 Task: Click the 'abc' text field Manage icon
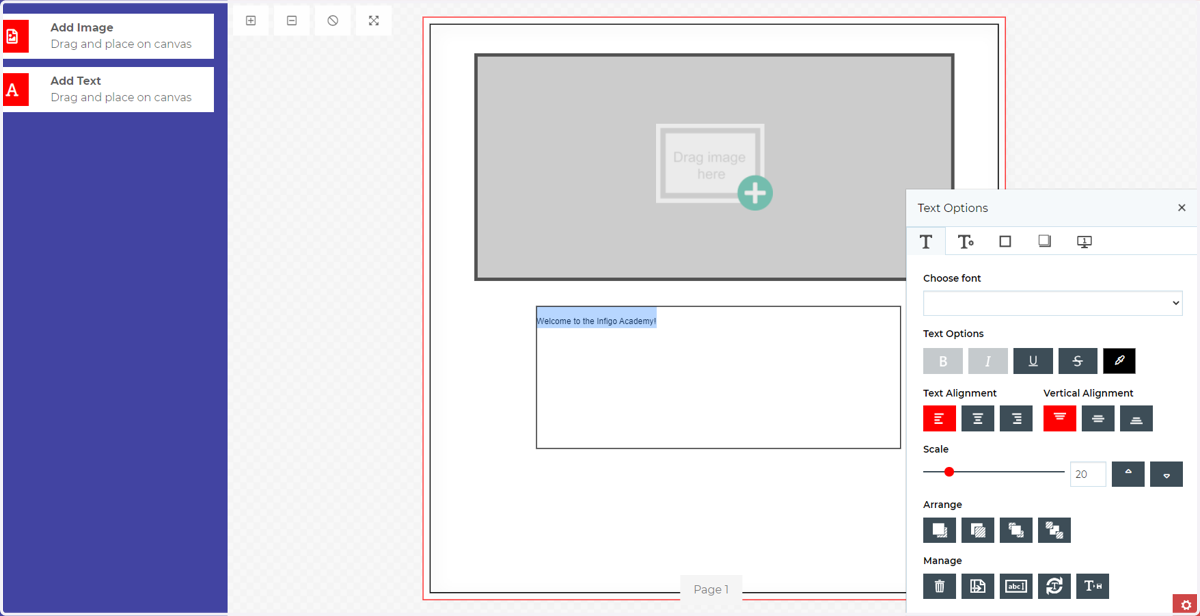1016,586
